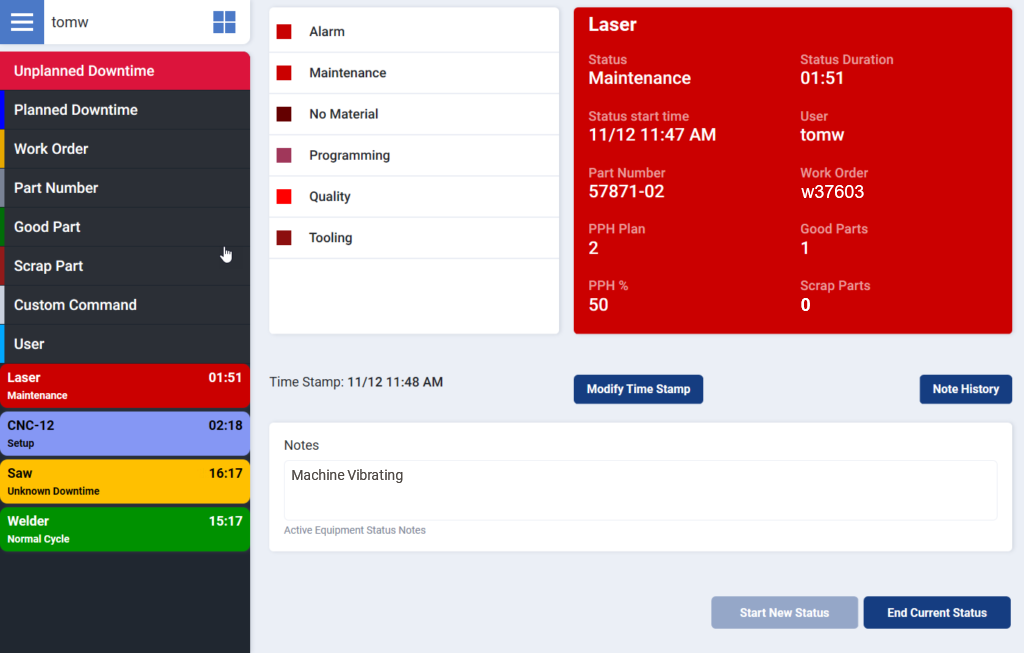1024x653 pixels.
Task: Select the Welder Normal Cycle tile
Action: (125, 530)
